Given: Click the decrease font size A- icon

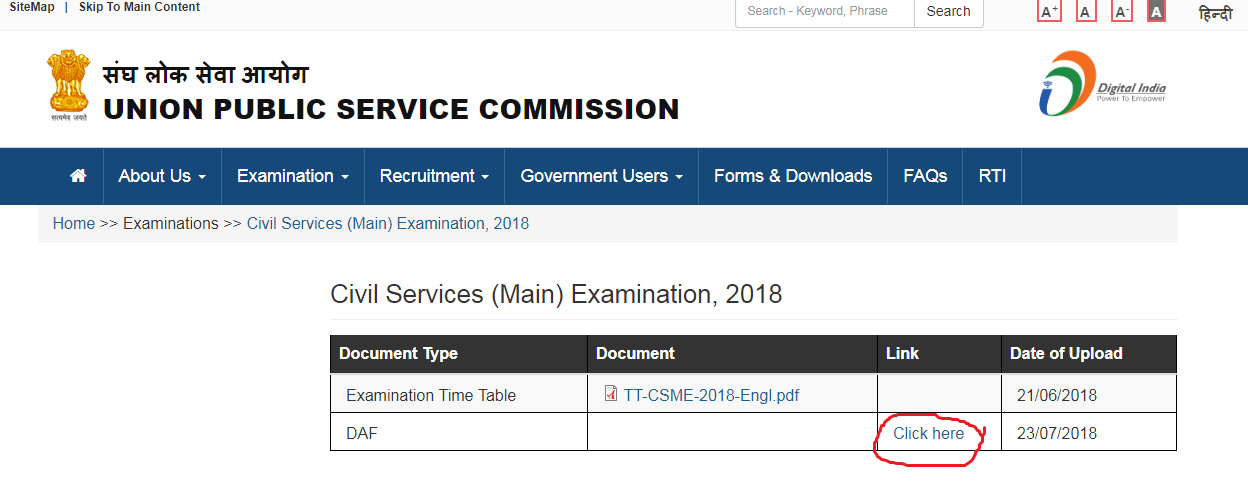Looking at the screenshot, I should point(1122,12).
